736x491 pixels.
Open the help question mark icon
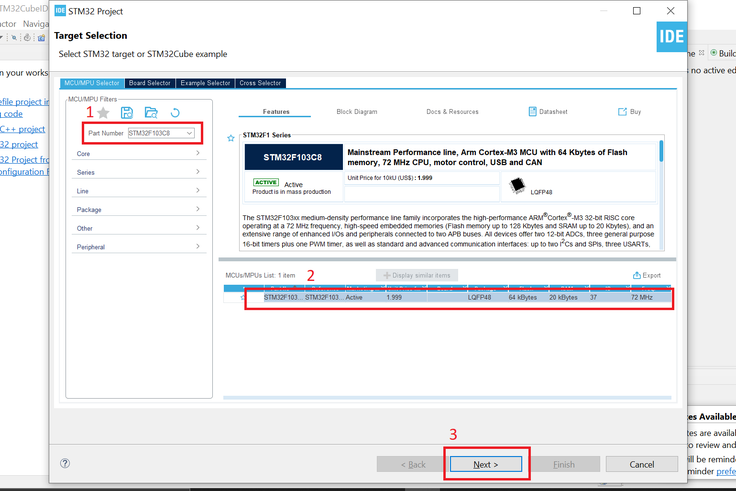pos(65,463)
